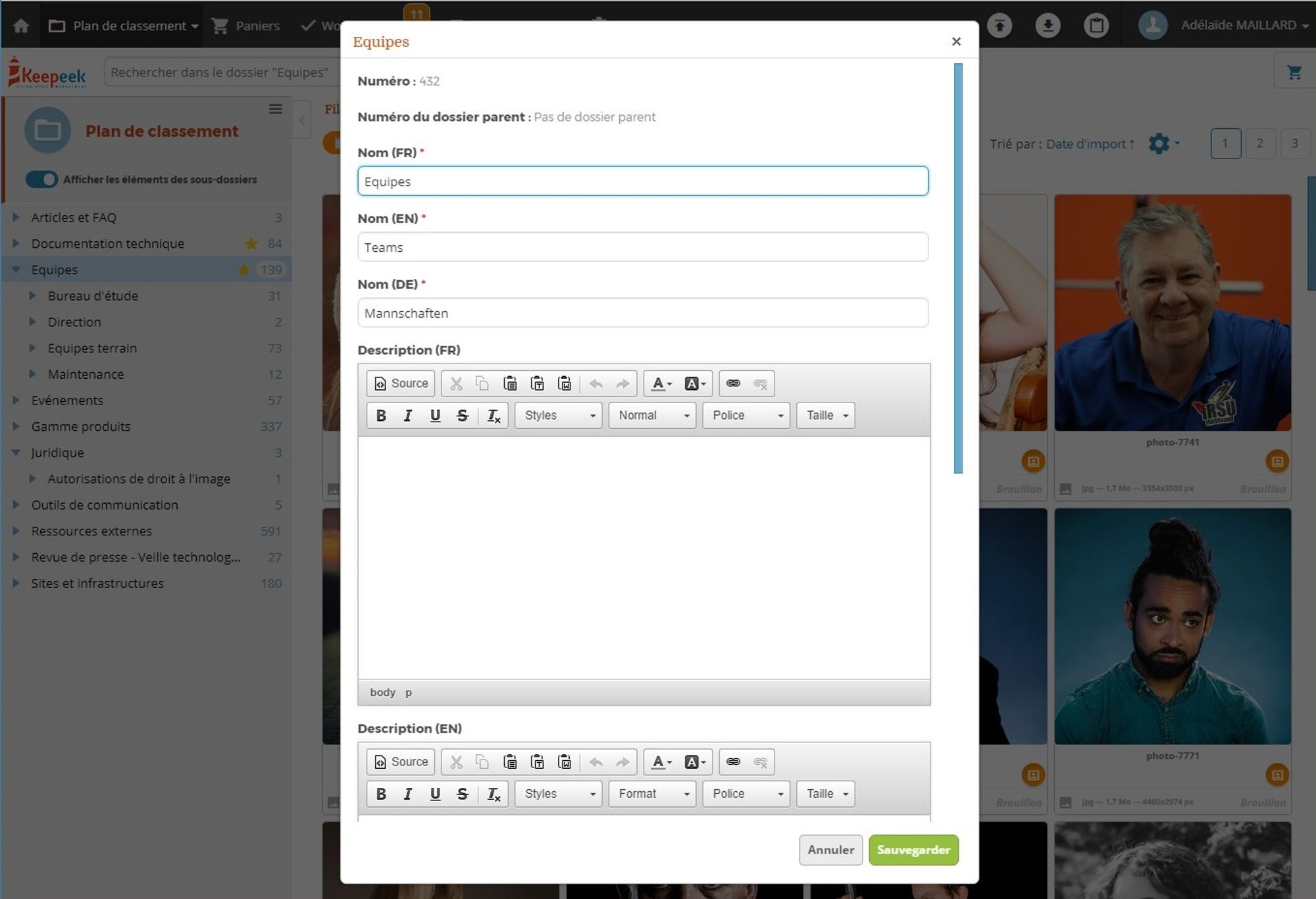Expand Articles et FAQ folder
1316x899 pixels.
tap(16, 217)
